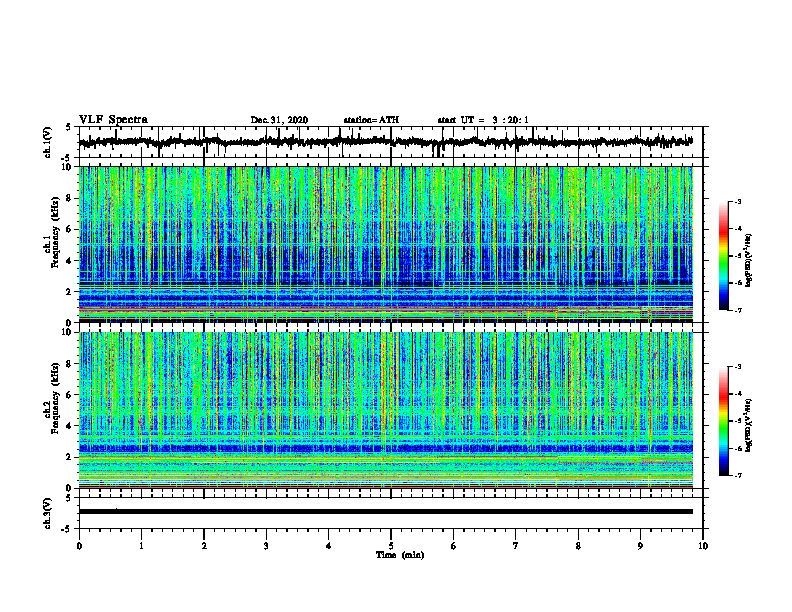Click the time axis tick label "0"
This screenshot has height=612, width=792.
pos(79,546)
